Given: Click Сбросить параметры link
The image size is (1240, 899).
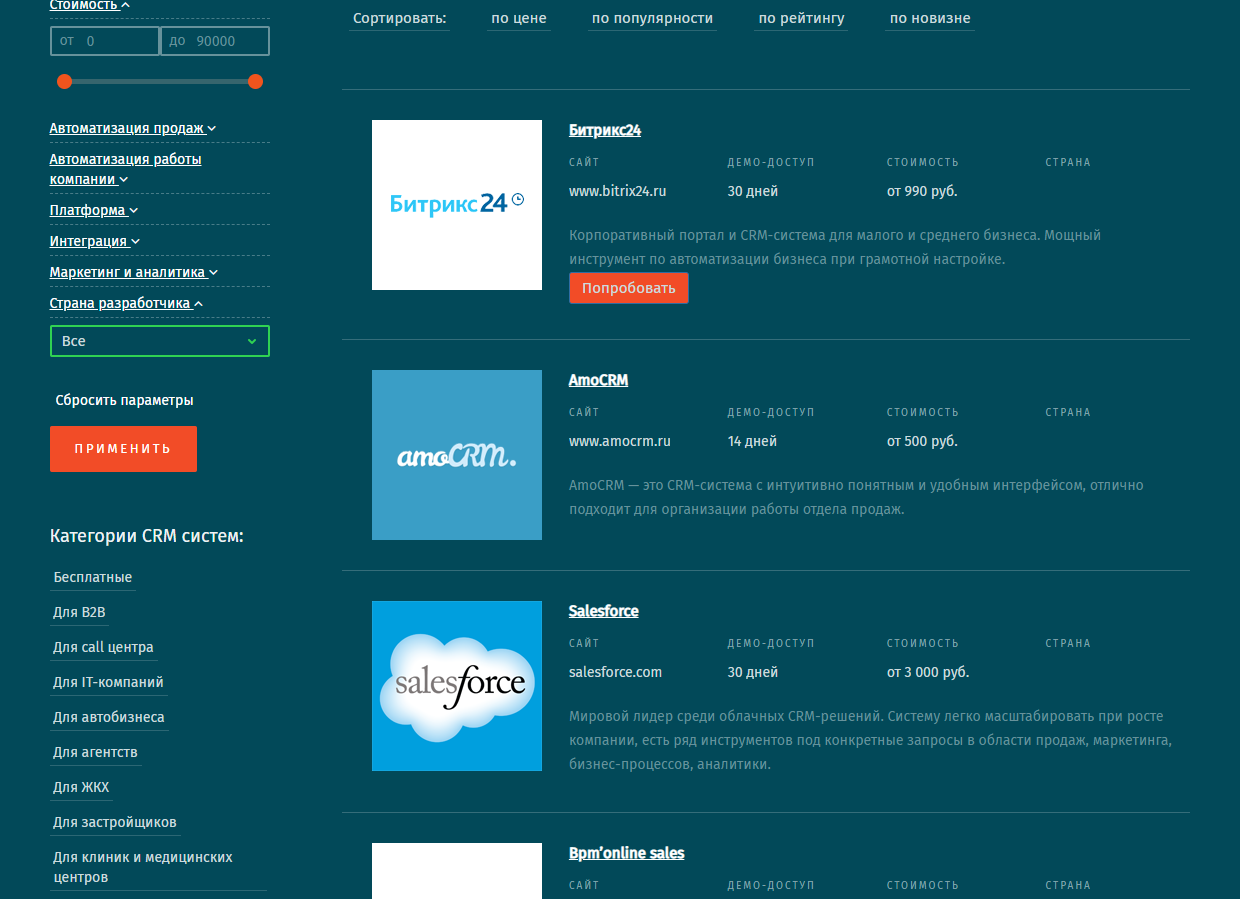Looking at the screenshot, I should (124, 400).
